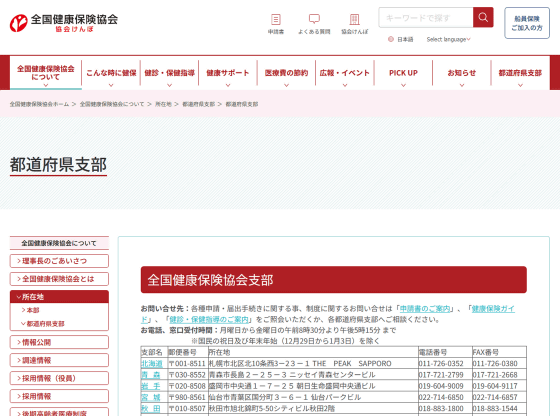Open the 青森 branch link
The height and width of the screenshot is (416, 560).
click(151, 375)
